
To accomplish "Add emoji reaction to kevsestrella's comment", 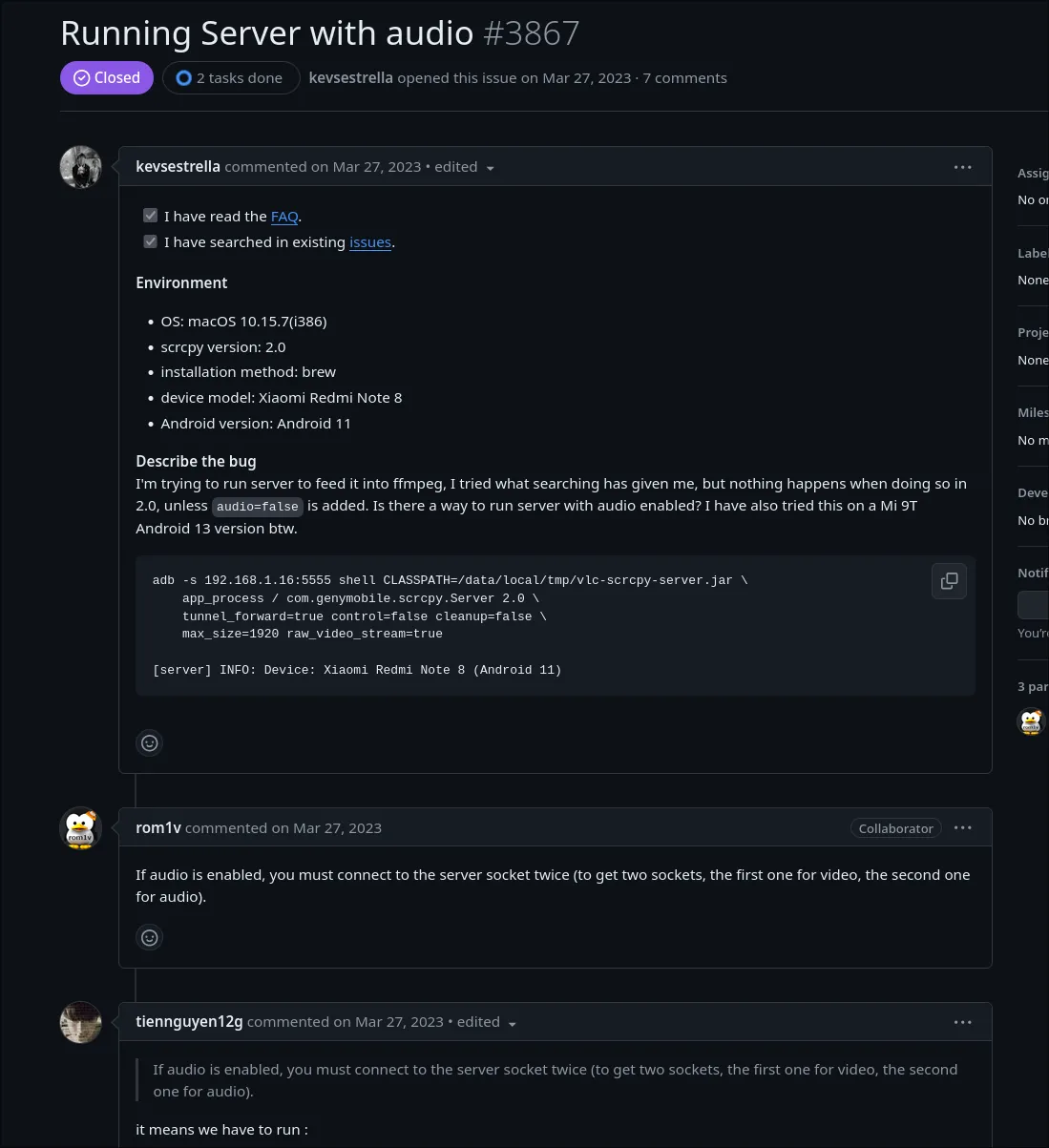I will tap(150, 743).
